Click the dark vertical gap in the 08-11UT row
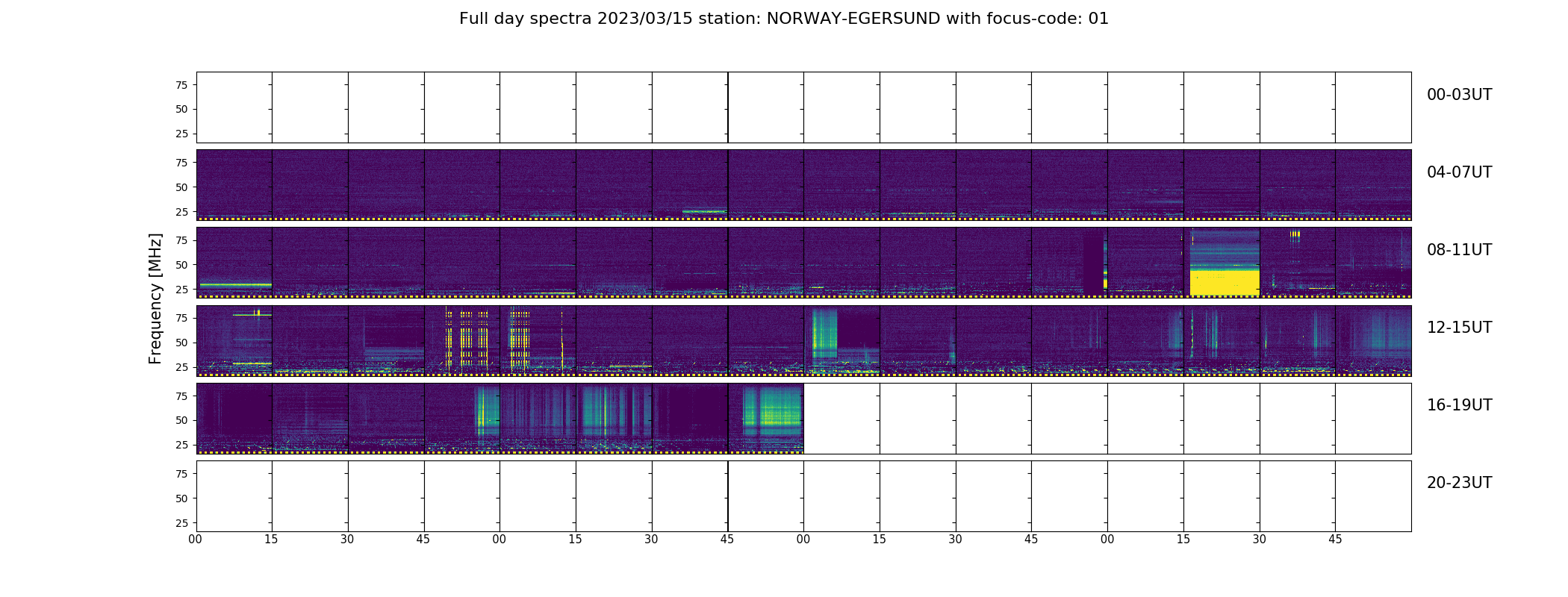The height and width of the screenshot is (597, 1568). tap(1093, 263)
